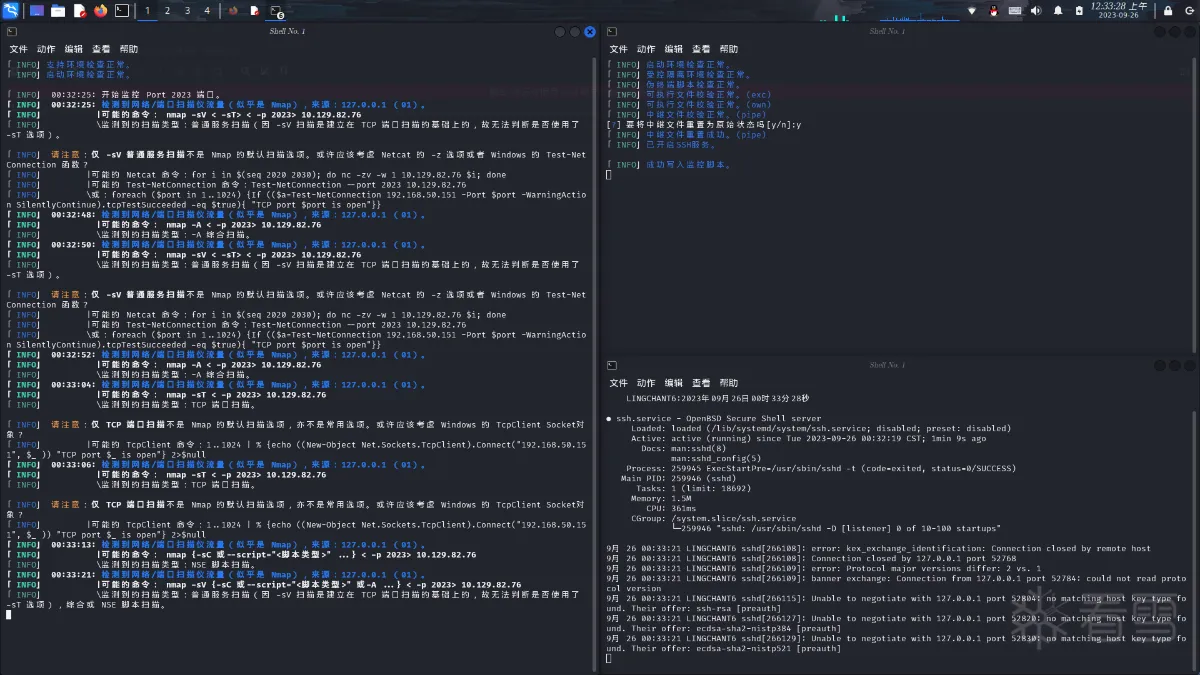This screenshot has height=675, width=1200.
Task: Open 帮助 menu in the Nmap log terminal
Action: (129, 49)
